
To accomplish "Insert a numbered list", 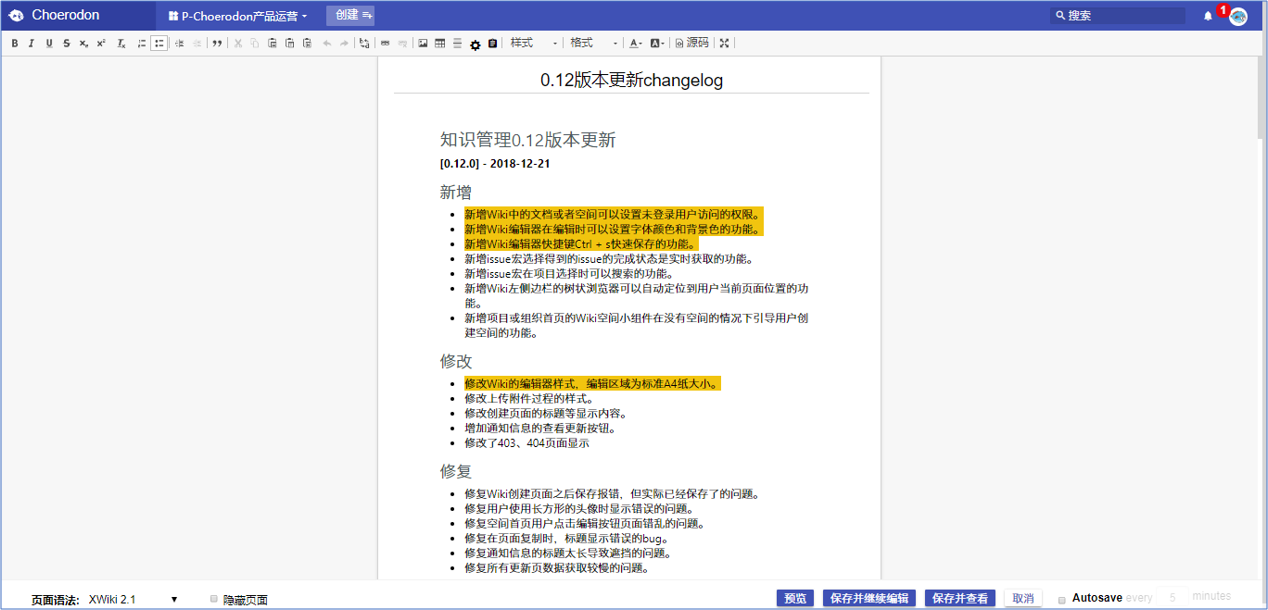I will click(142, 43).
